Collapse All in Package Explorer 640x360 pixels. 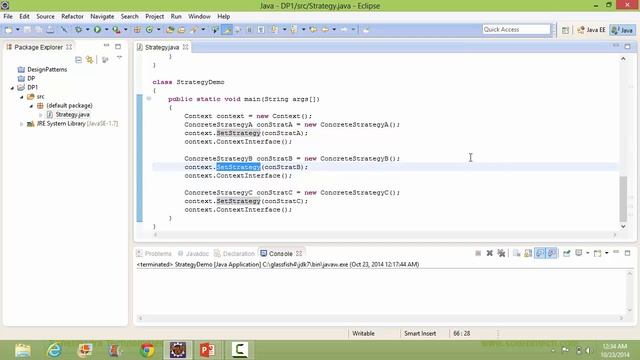[x=78, y=60]
